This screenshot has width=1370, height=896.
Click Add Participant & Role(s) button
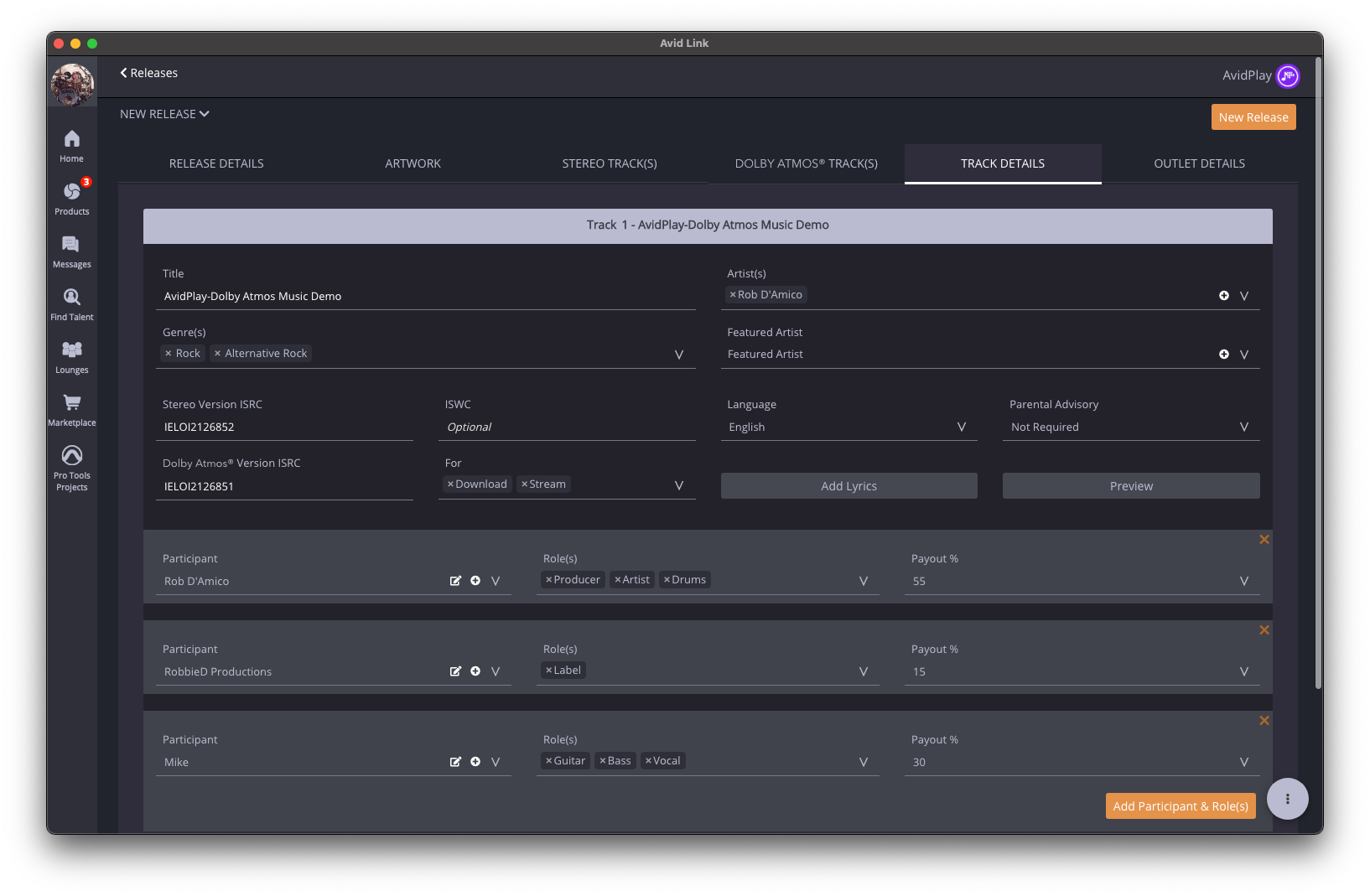[1181, 806]
